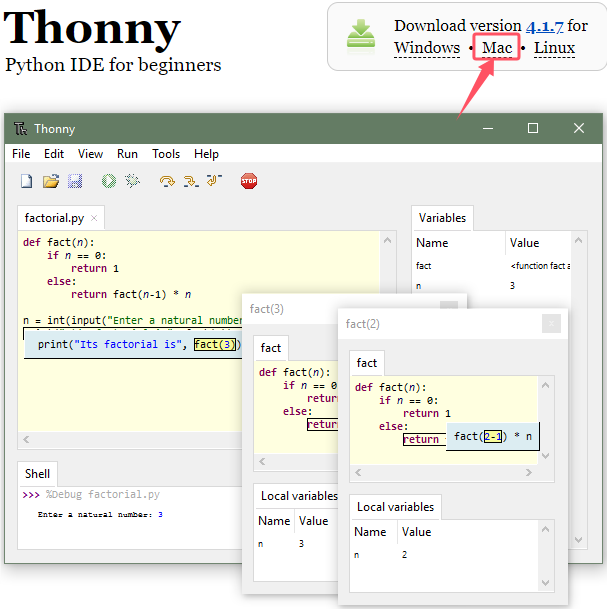607x609 pixels.
Task: Click fact(2) local variables scroll down arrow
Action: point(545,583)
